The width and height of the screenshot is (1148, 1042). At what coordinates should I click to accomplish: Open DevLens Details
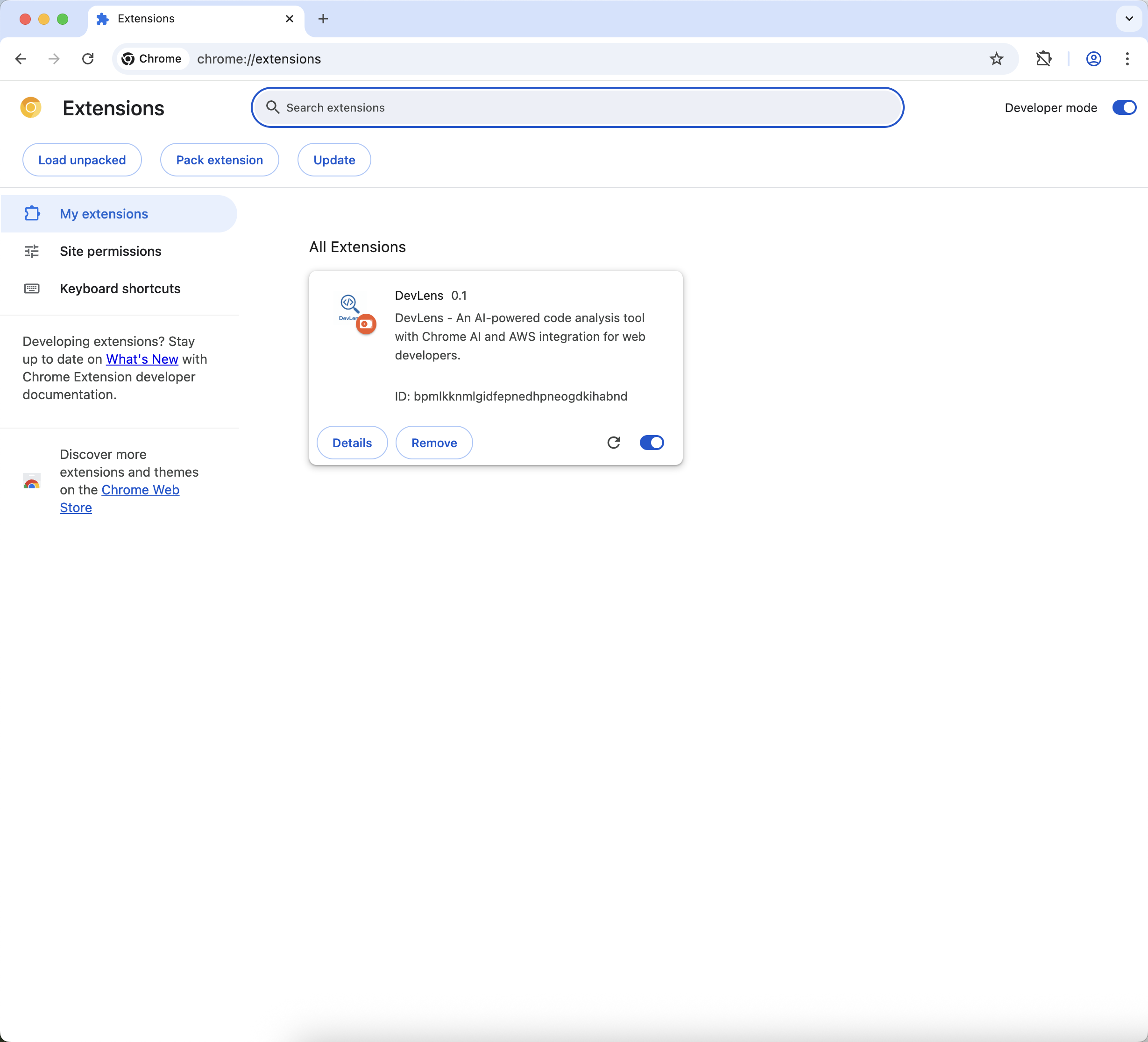352,443
